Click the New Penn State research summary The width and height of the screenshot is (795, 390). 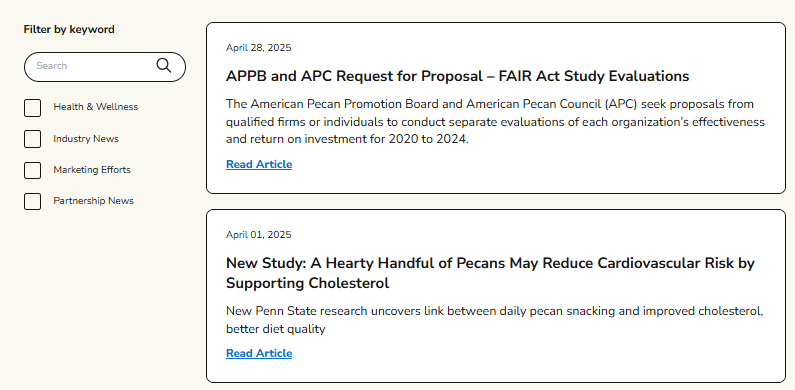(495, 320)
